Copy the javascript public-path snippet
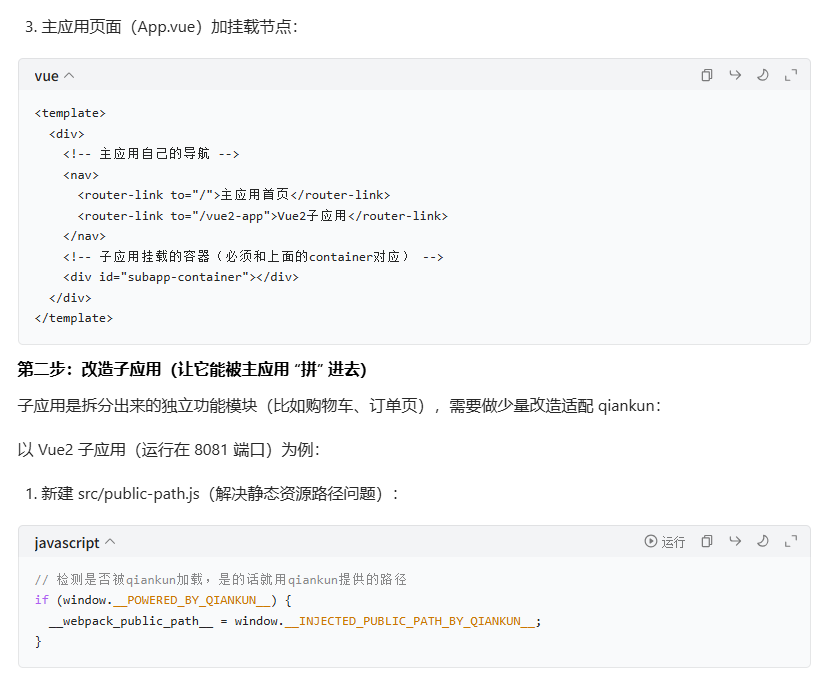 pyautogui.click(x=707, y=541)
